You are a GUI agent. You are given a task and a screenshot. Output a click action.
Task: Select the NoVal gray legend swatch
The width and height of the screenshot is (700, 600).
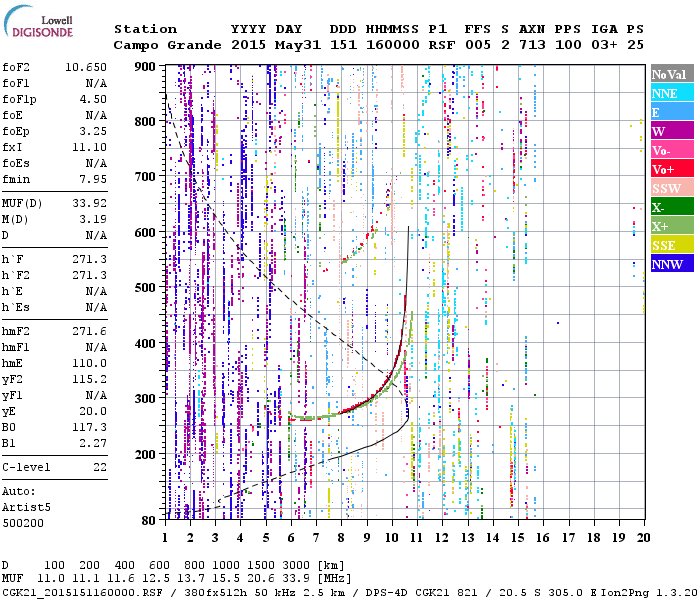coord(672,74)
